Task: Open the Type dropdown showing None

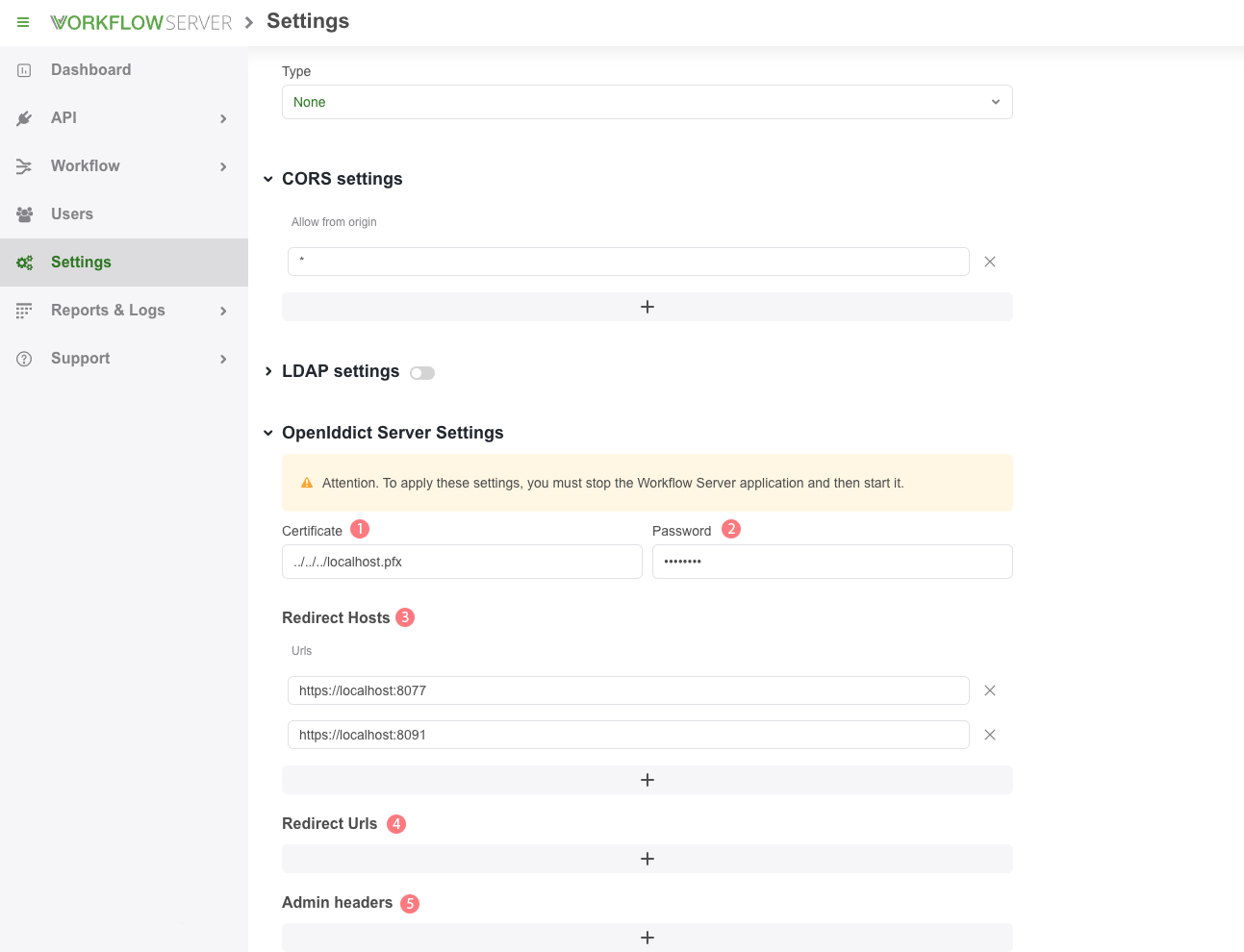Action: pos(647,102)
